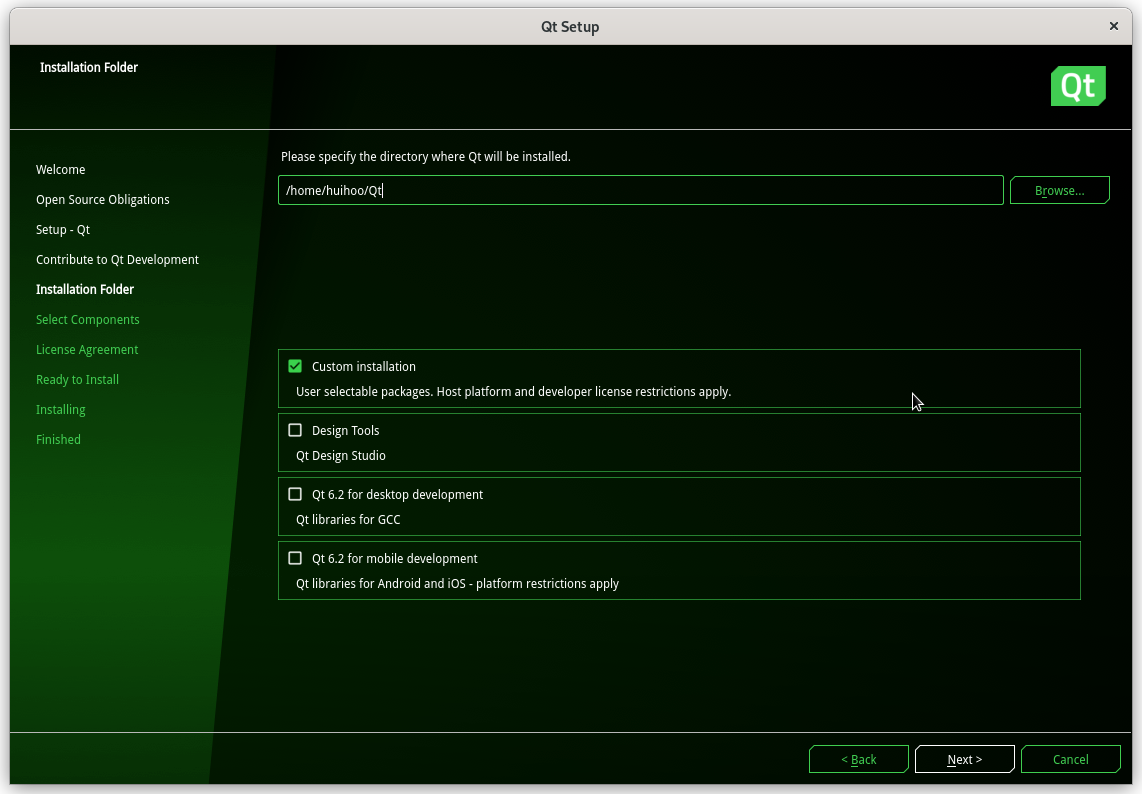Uncheck the Custom installation checkbox
The height and width of the screenshot is (794, 1142).
click(295, 367)
